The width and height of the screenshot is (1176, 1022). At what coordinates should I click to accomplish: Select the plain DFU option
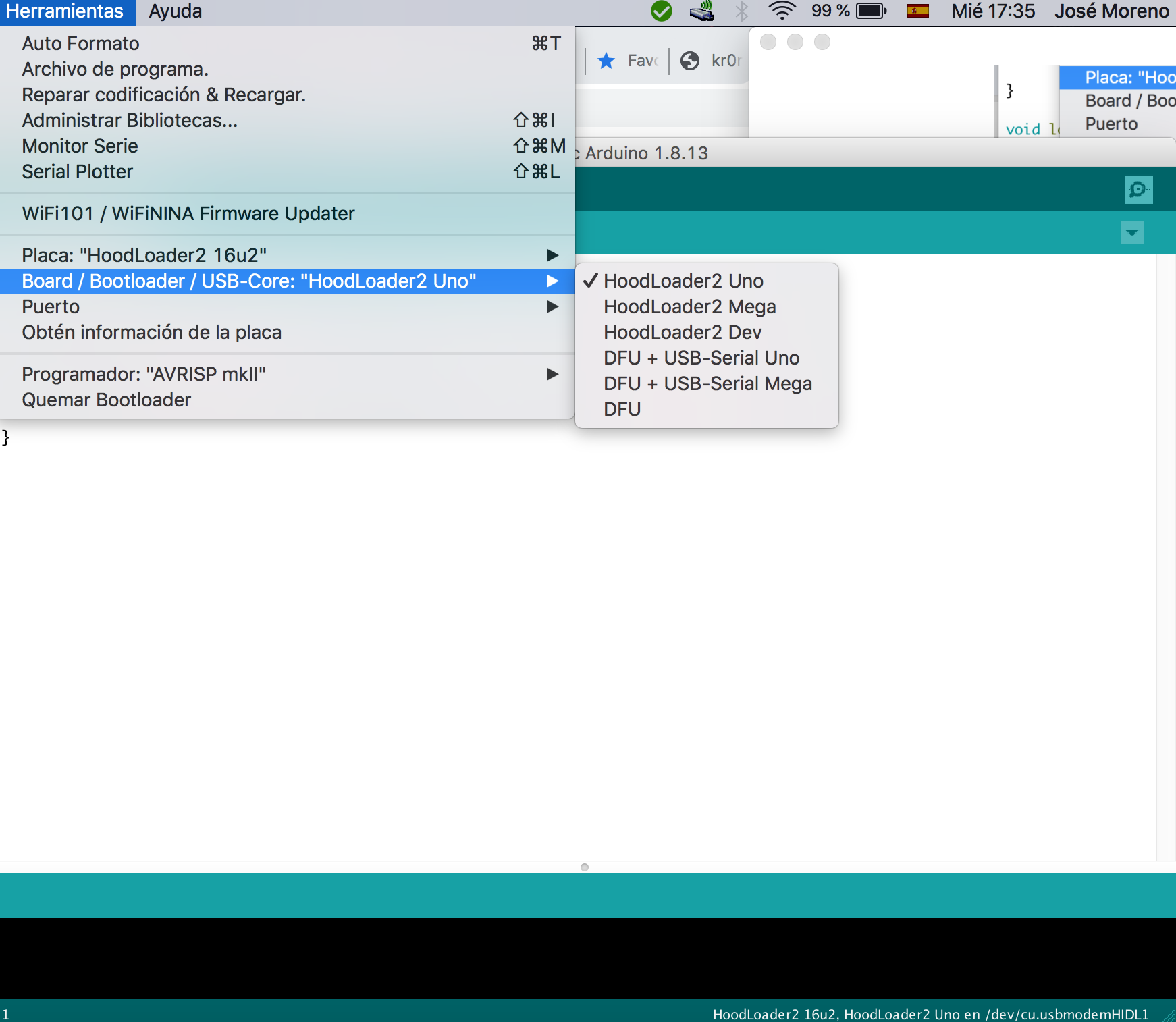point(707,409)
